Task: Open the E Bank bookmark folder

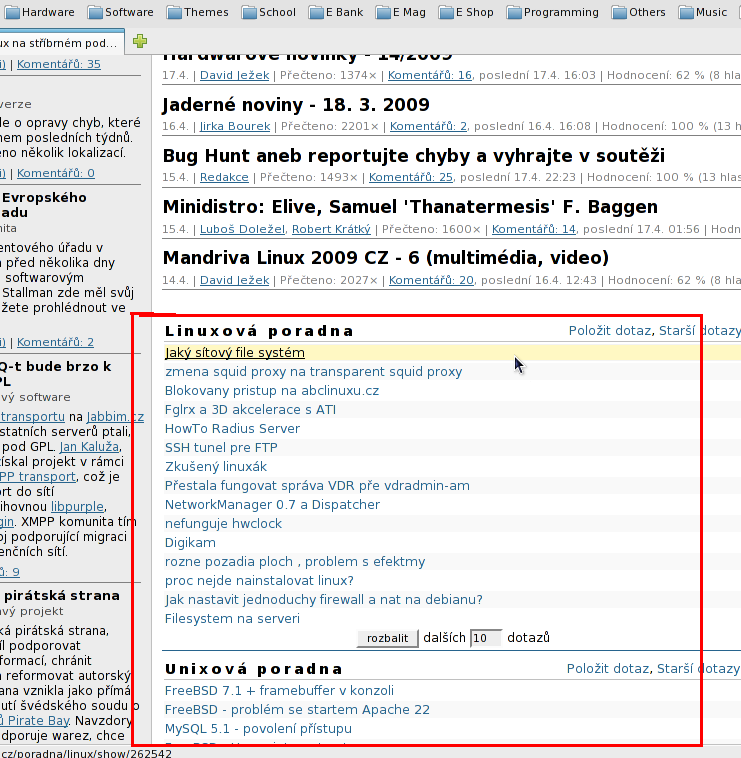Action: click(x=336, y=12)
